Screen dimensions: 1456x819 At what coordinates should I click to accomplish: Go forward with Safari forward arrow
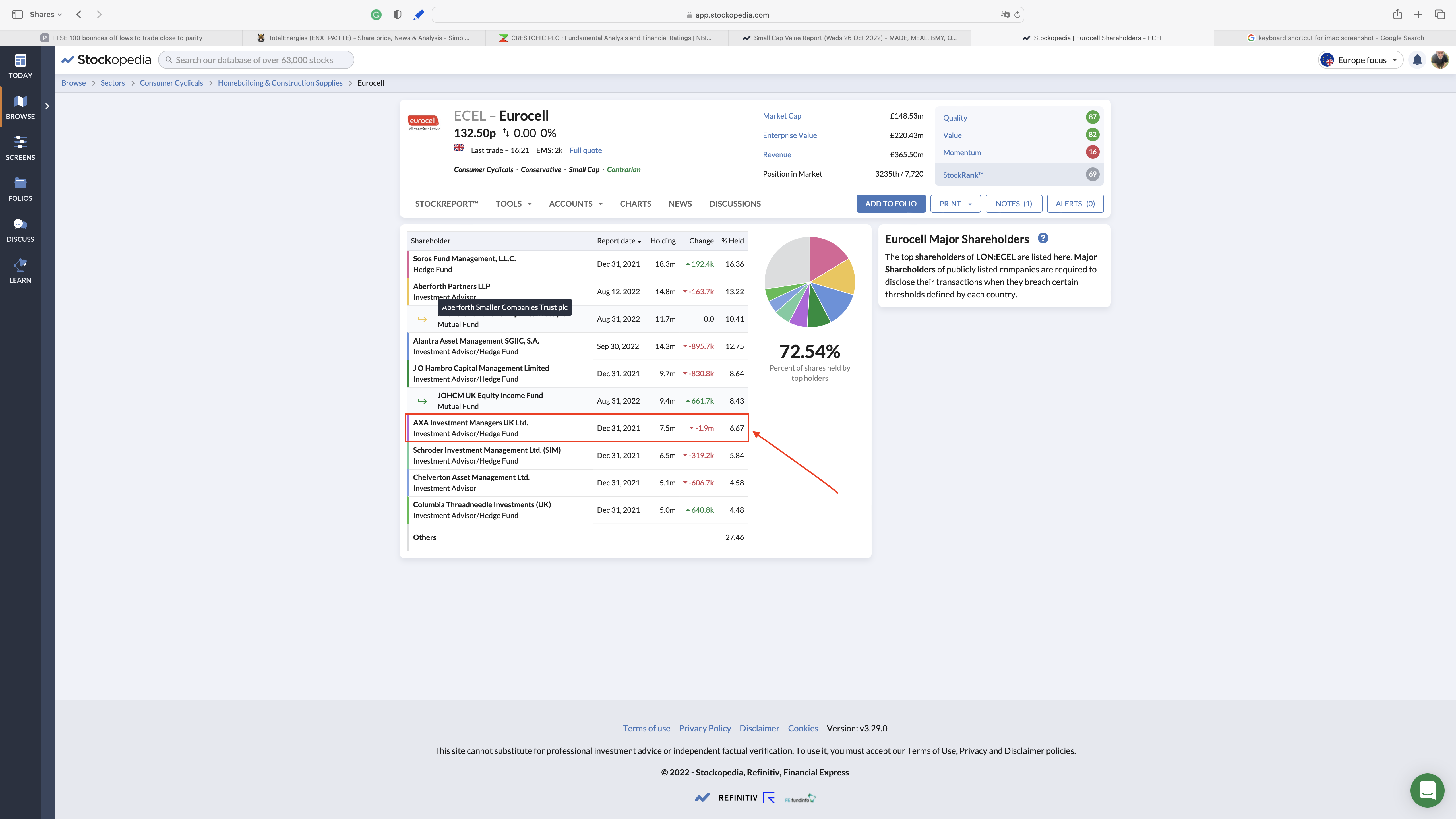click(x=99, y=15)
